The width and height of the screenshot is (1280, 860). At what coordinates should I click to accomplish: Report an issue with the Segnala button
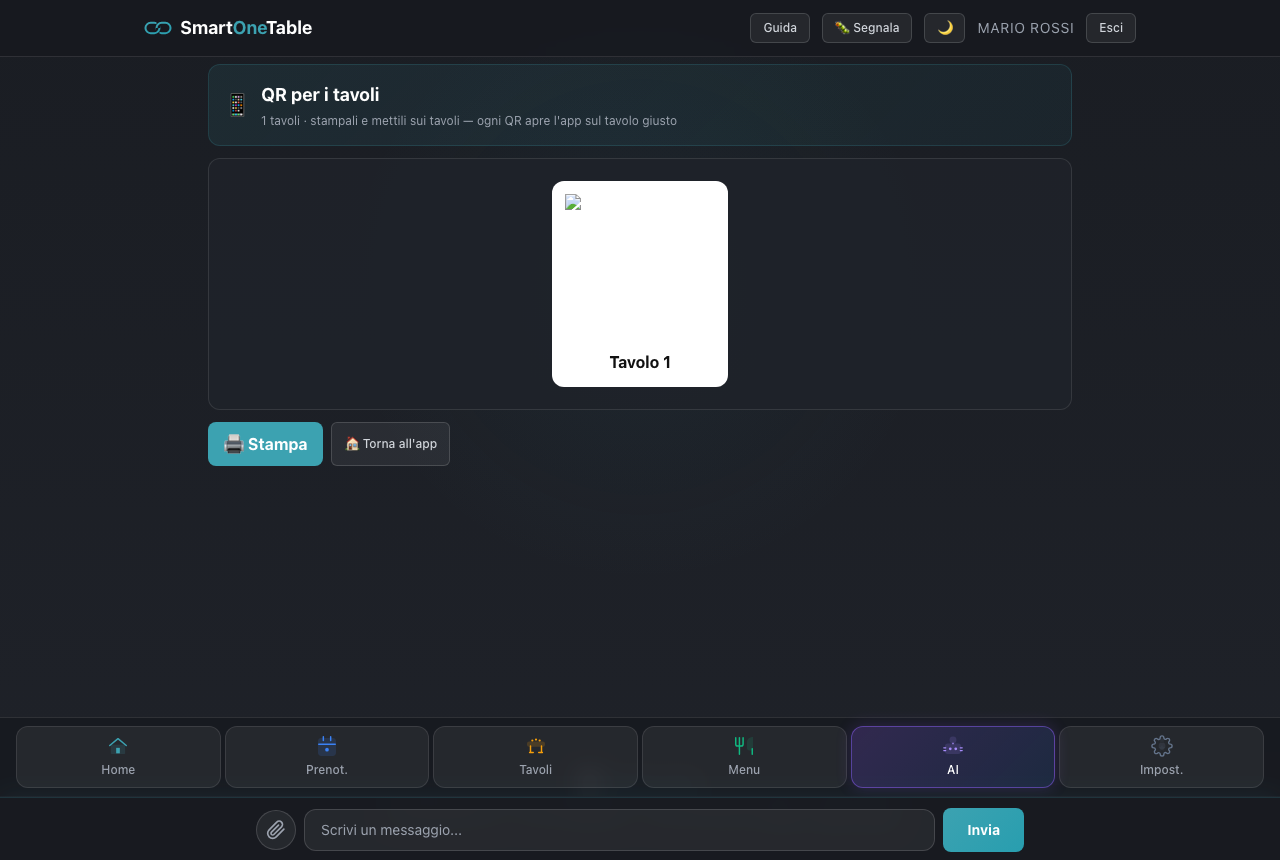[x=867, y=28]
